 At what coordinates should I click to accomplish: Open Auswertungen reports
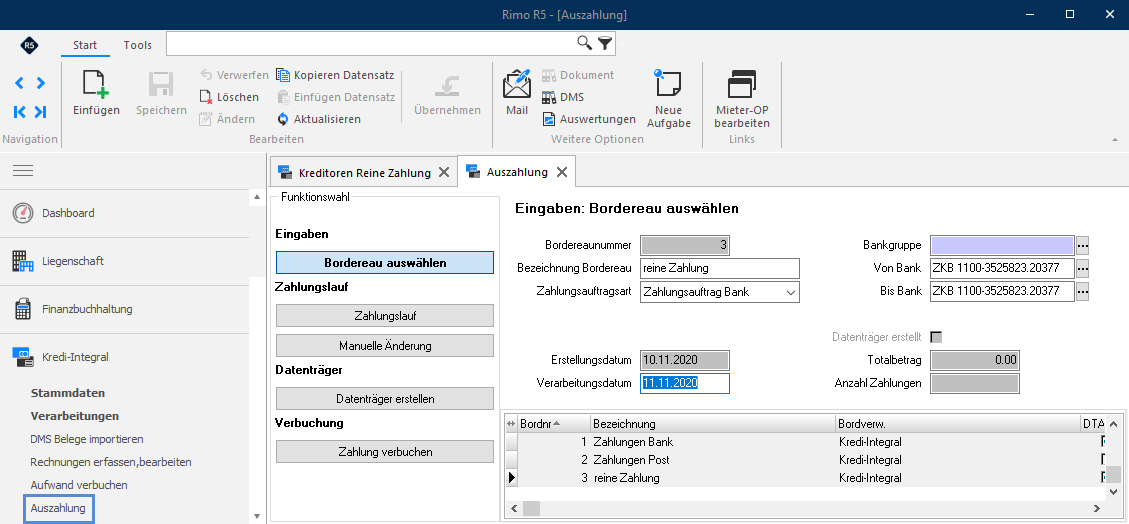click(x=589, y=119)
